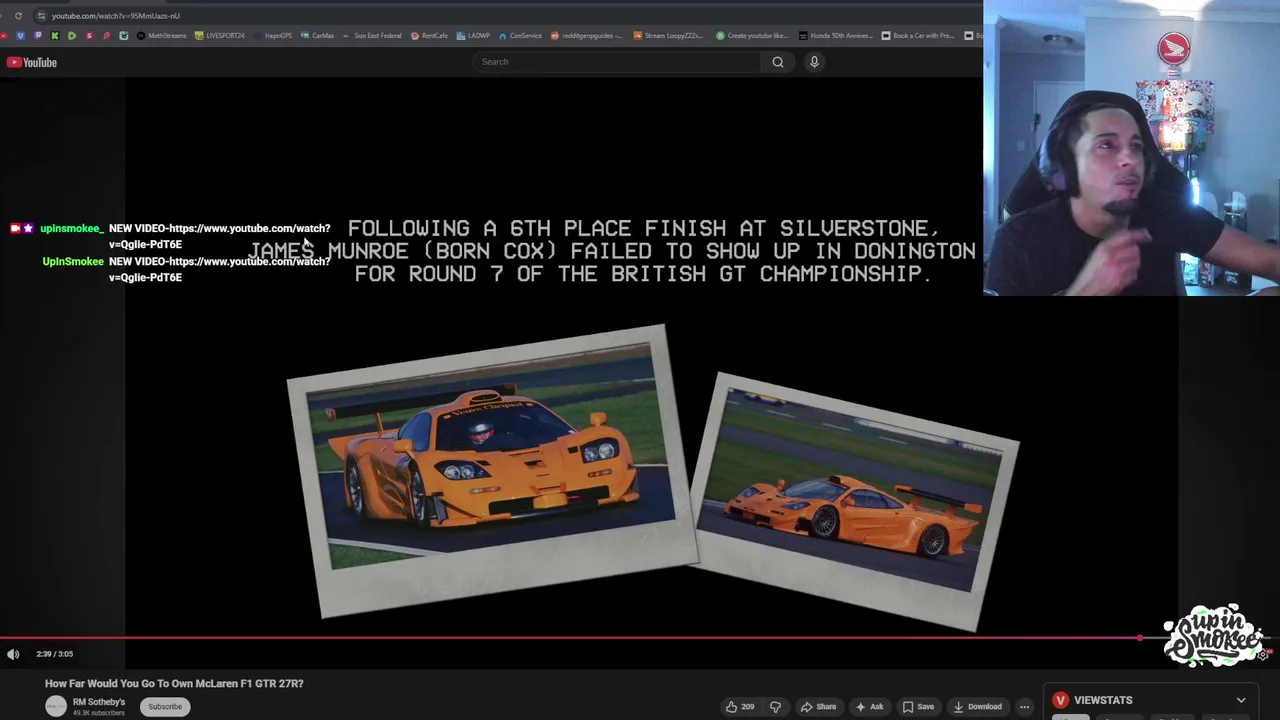This screenshot has height=720, width=1280.
Task: Expand the VIEWSTATS panel chevron
Action: 1241,700
